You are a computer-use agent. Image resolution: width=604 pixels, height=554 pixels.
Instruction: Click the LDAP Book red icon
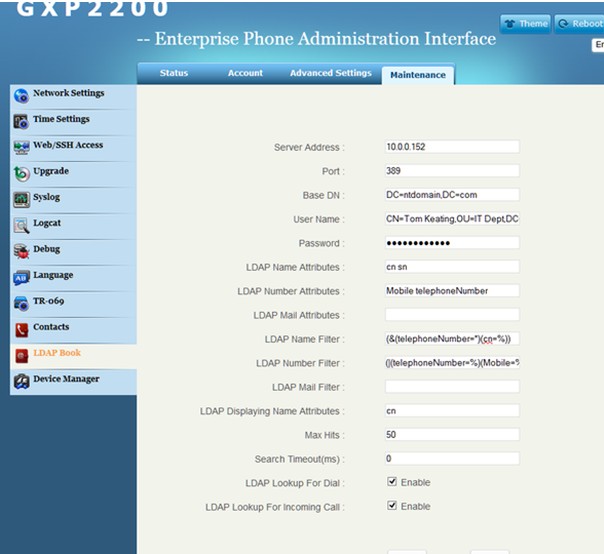click(x=22, y=356)
